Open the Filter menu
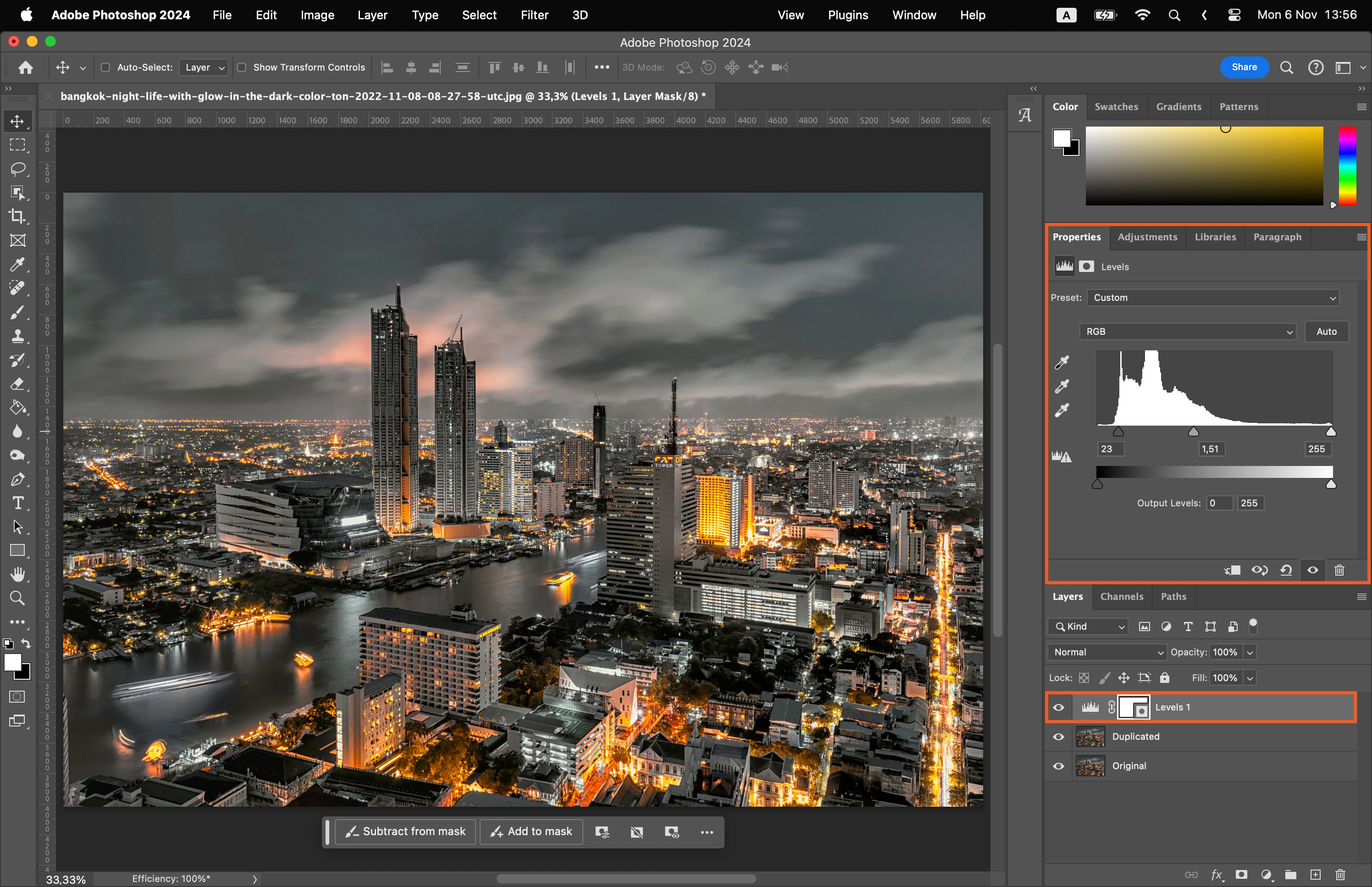The height and width of the screenshot is (887, 1372). click(534, 15)
